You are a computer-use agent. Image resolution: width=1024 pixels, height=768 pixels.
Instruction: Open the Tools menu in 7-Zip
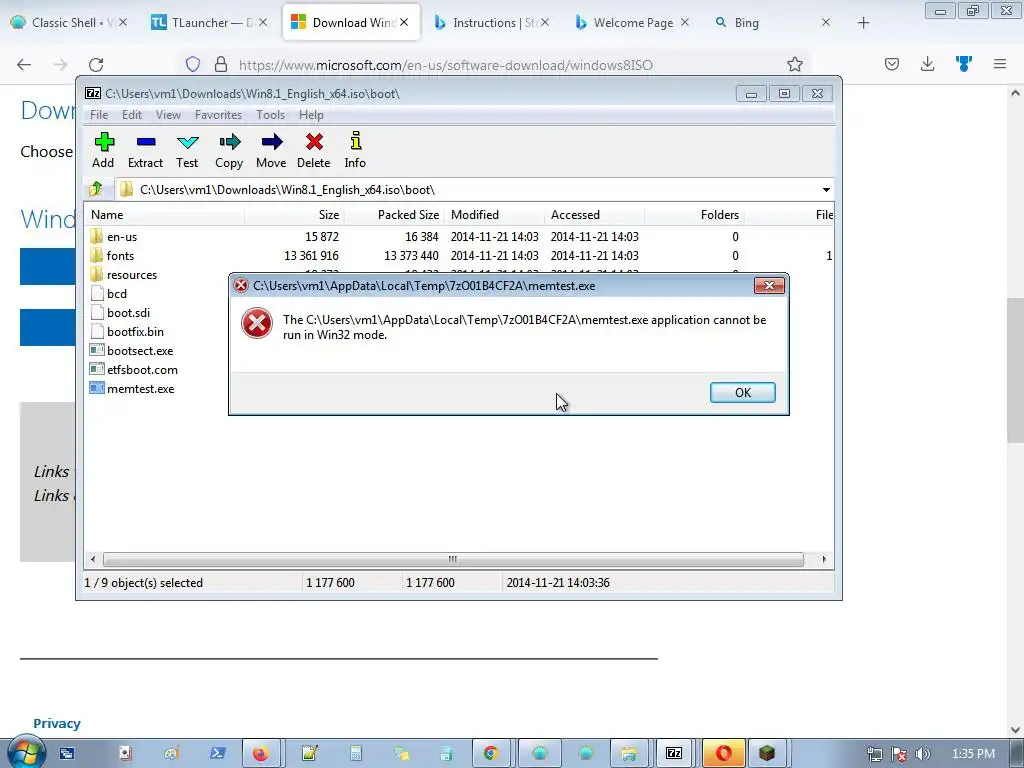click(x=270, y=114)
